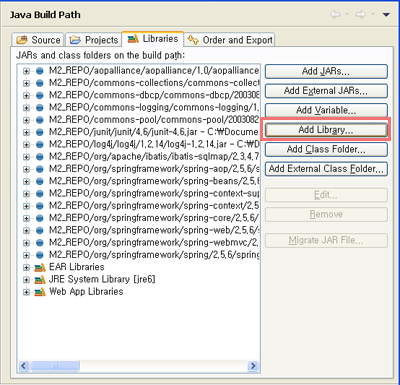Expand the spring-aop entry

point(26,169)
